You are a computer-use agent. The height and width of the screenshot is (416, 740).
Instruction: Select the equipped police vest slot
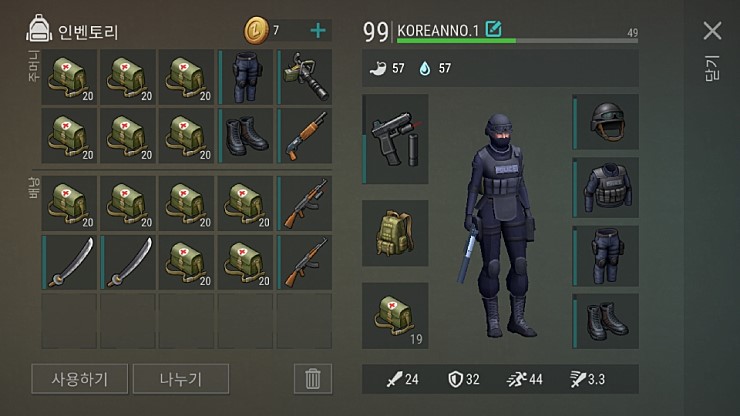pos(605,188)
